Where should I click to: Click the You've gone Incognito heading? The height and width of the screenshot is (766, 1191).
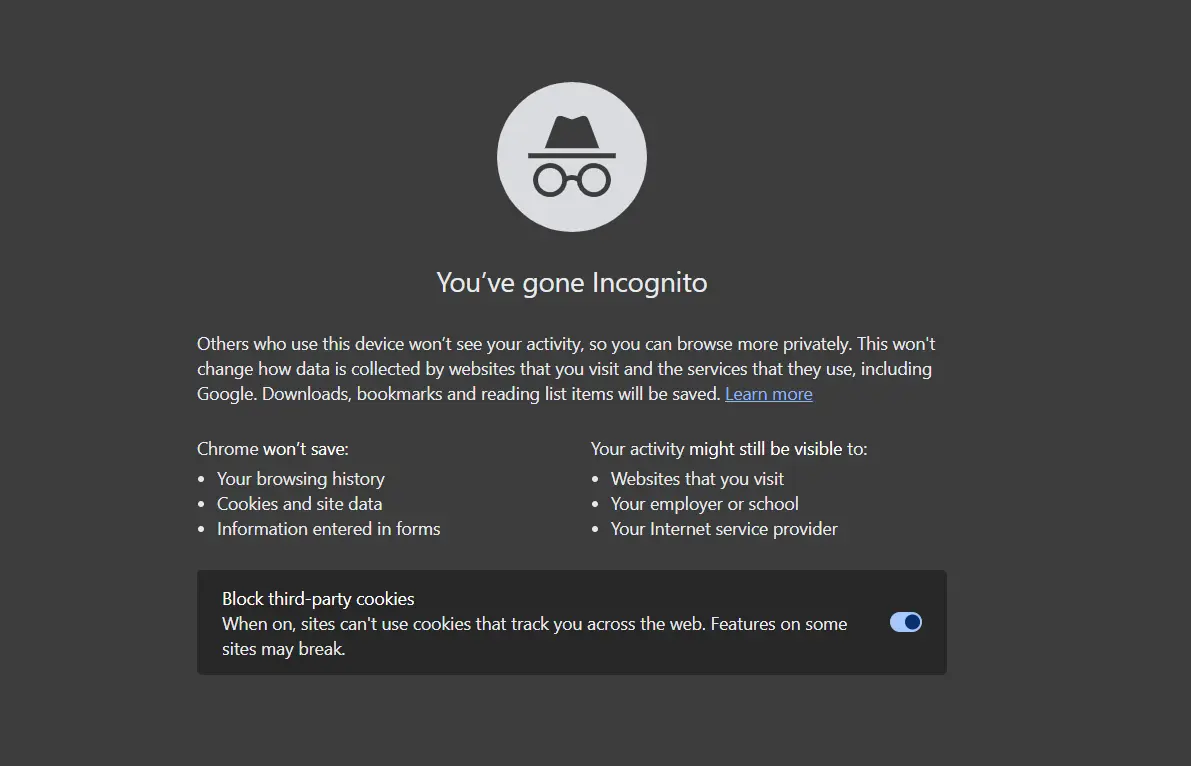click(571, 283)
